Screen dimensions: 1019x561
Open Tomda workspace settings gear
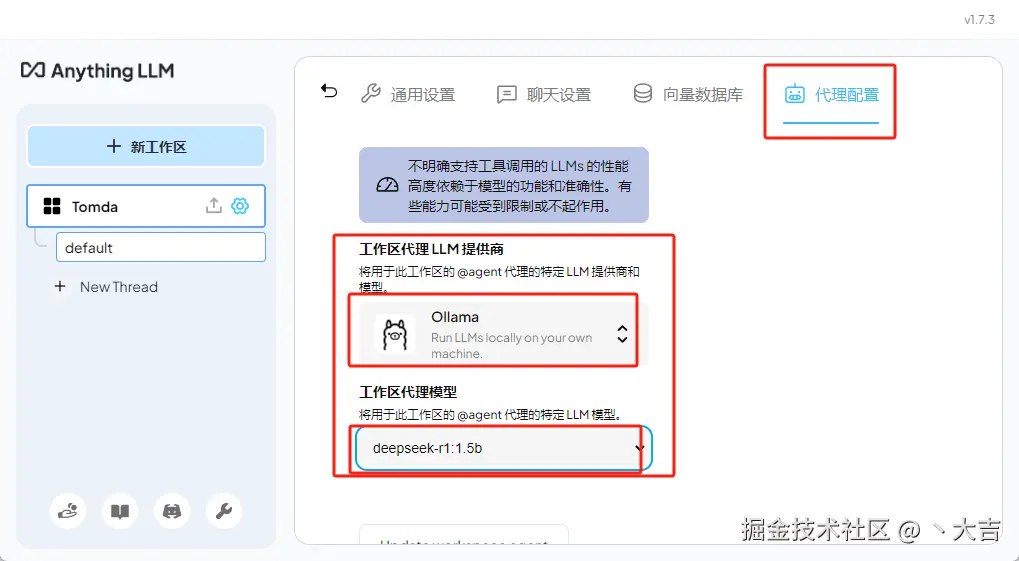(x=240, y=206)
